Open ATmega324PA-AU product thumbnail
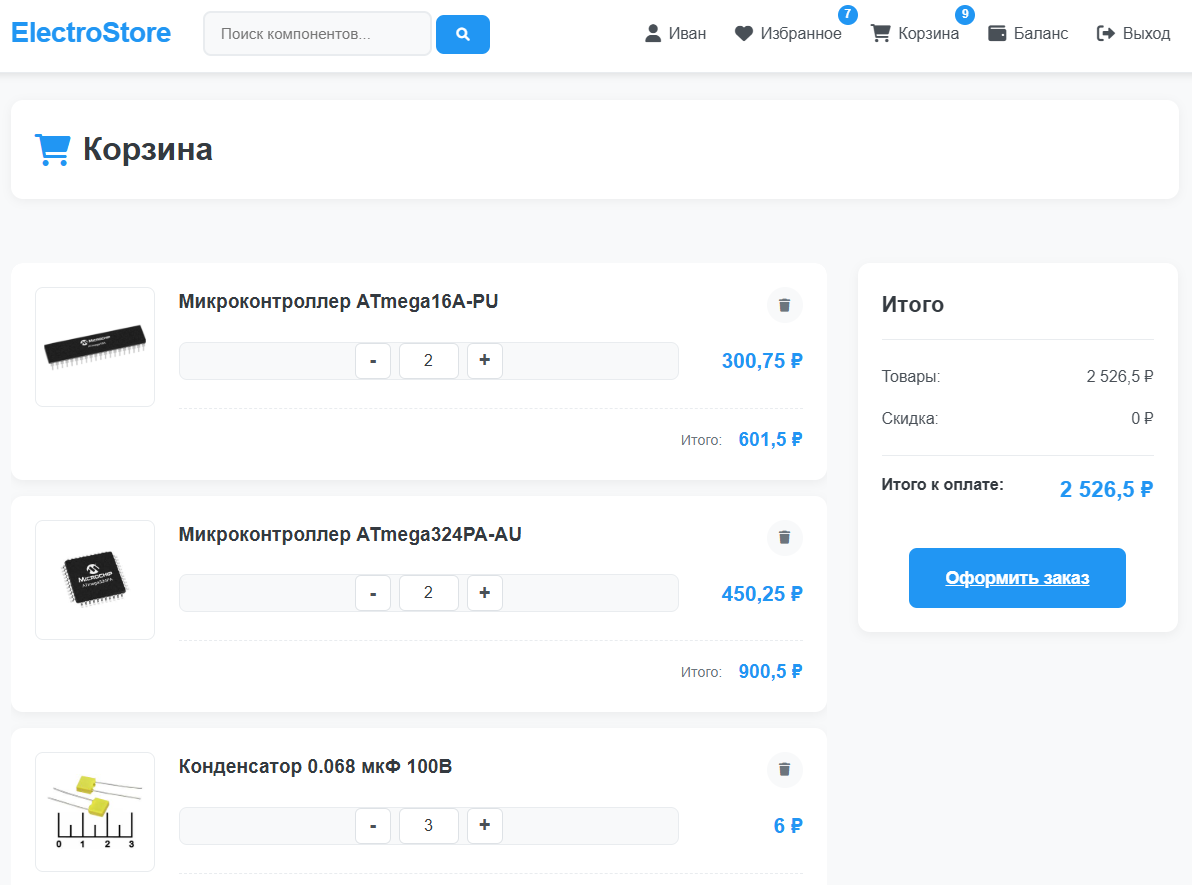The width and height of the screenshot is (1192, 885). (95, 579)
